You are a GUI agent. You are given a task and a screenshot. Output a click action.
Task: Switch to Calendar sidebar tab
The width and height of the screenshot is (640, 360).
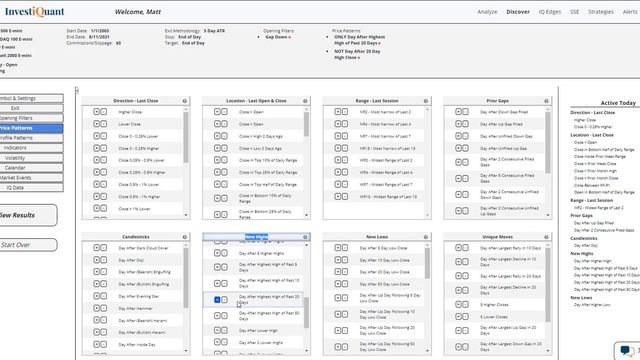pos(31,168)
